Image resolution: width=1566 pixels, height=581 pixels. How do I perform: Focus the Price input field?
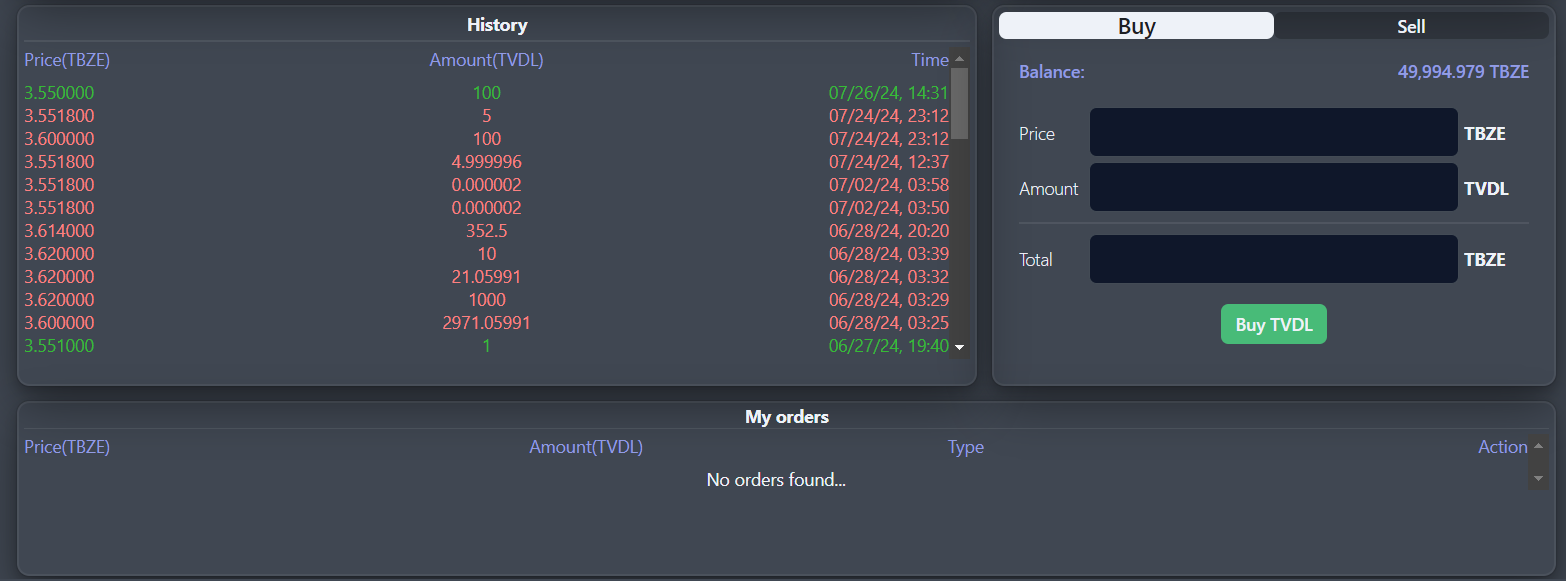(x=1273, y=133)
